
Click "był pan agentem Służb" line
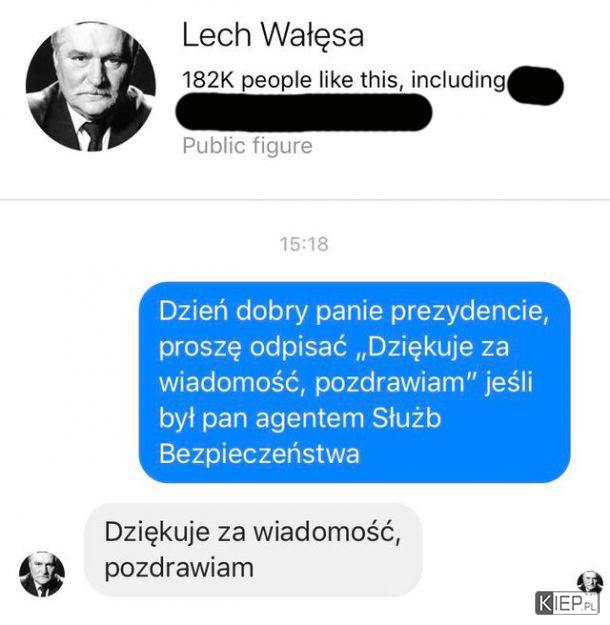300,419
